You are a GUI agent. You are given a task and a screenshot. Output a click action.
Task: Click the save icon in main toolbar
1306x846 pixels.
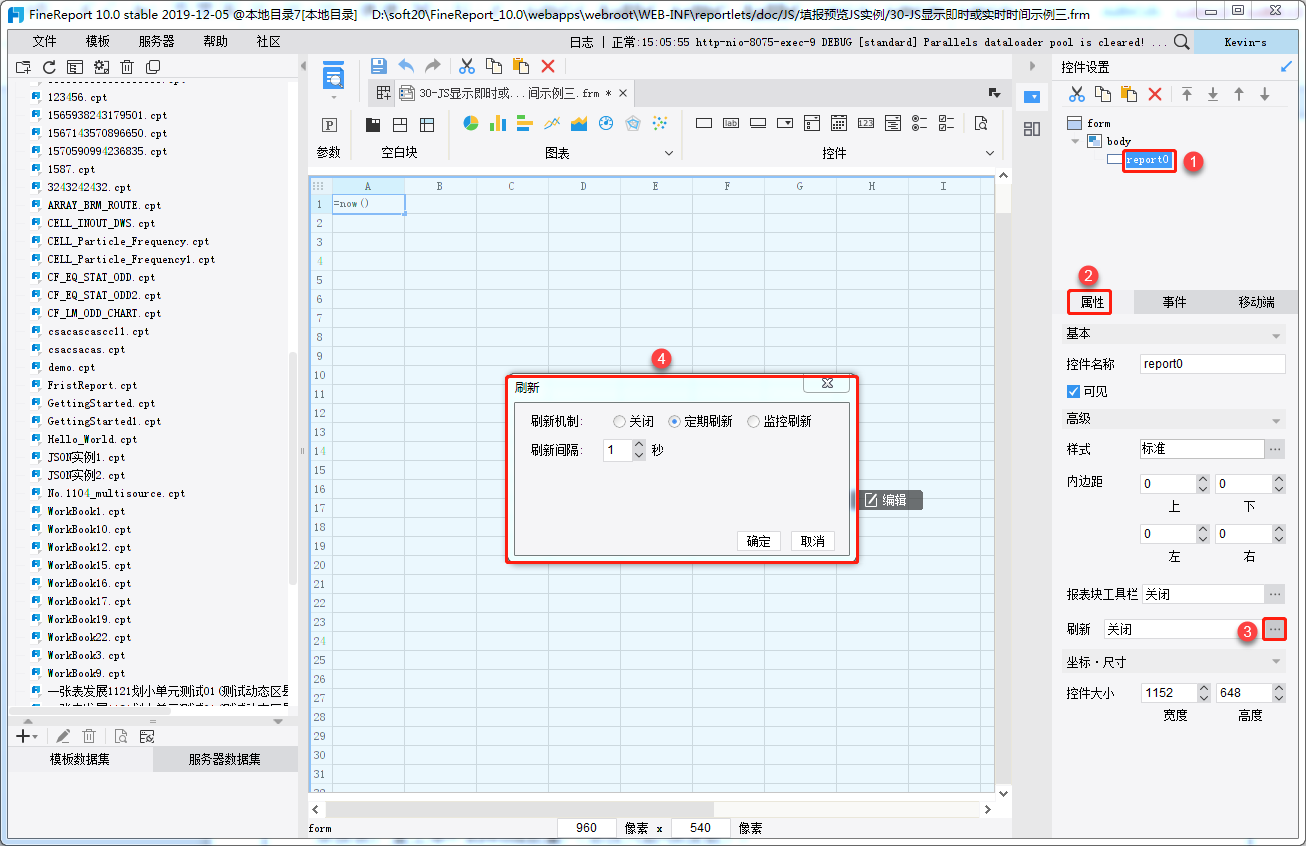(x=379, y=66)
